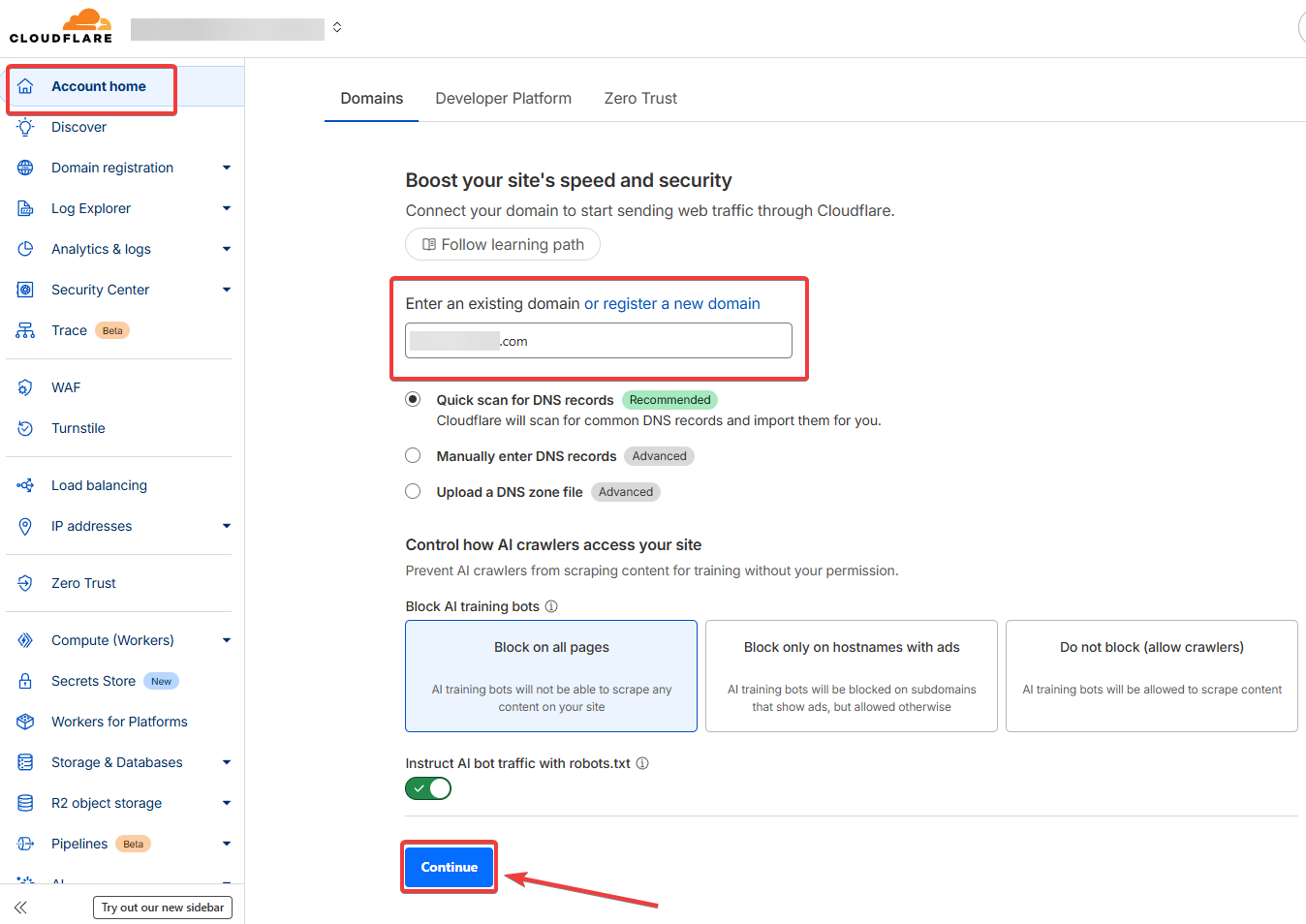The width and height of the screenshot is (1306, 924).
Task: Open the Turnstile icon in sidebar
Action: pos(26,428)
